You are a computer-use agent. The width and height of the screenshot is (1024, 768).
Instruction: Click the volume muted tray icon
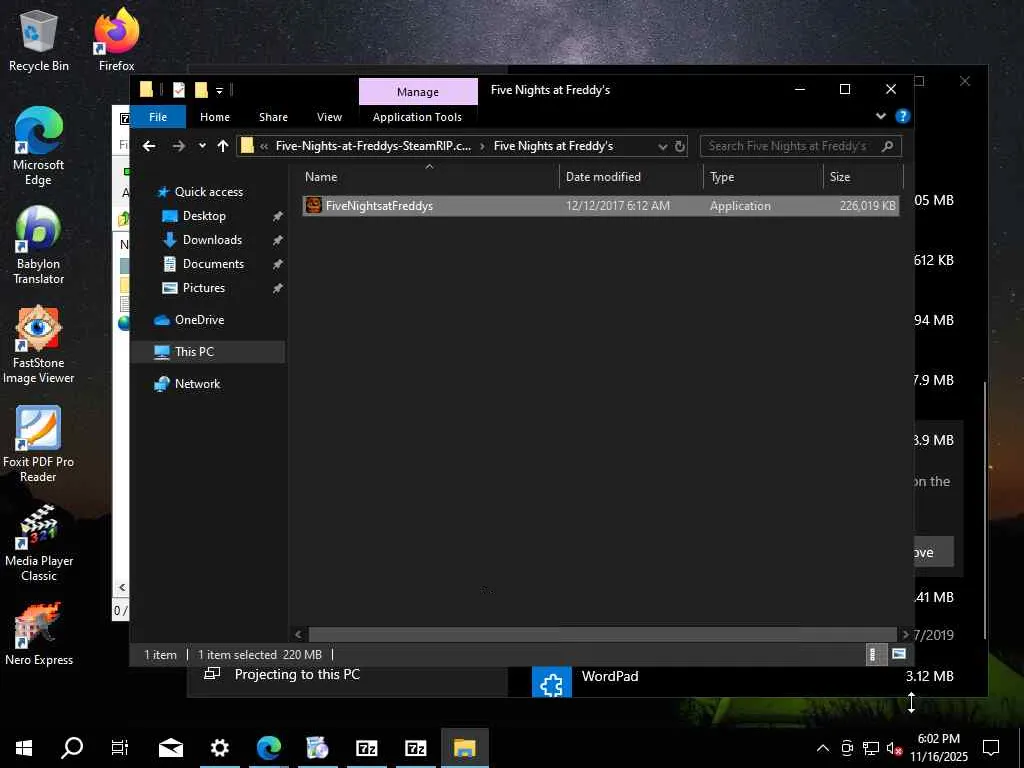coord(894,748)
